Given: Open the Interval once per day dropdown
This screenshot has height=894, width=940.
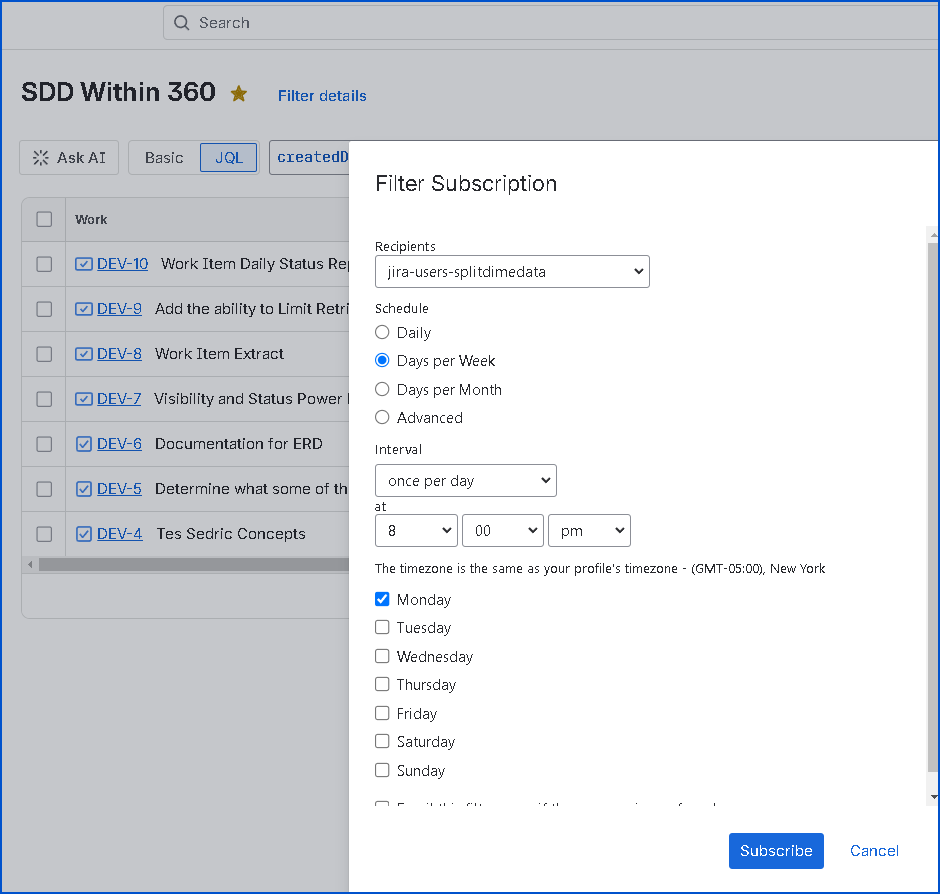Looking at the screenshot, I should [466, 480].
